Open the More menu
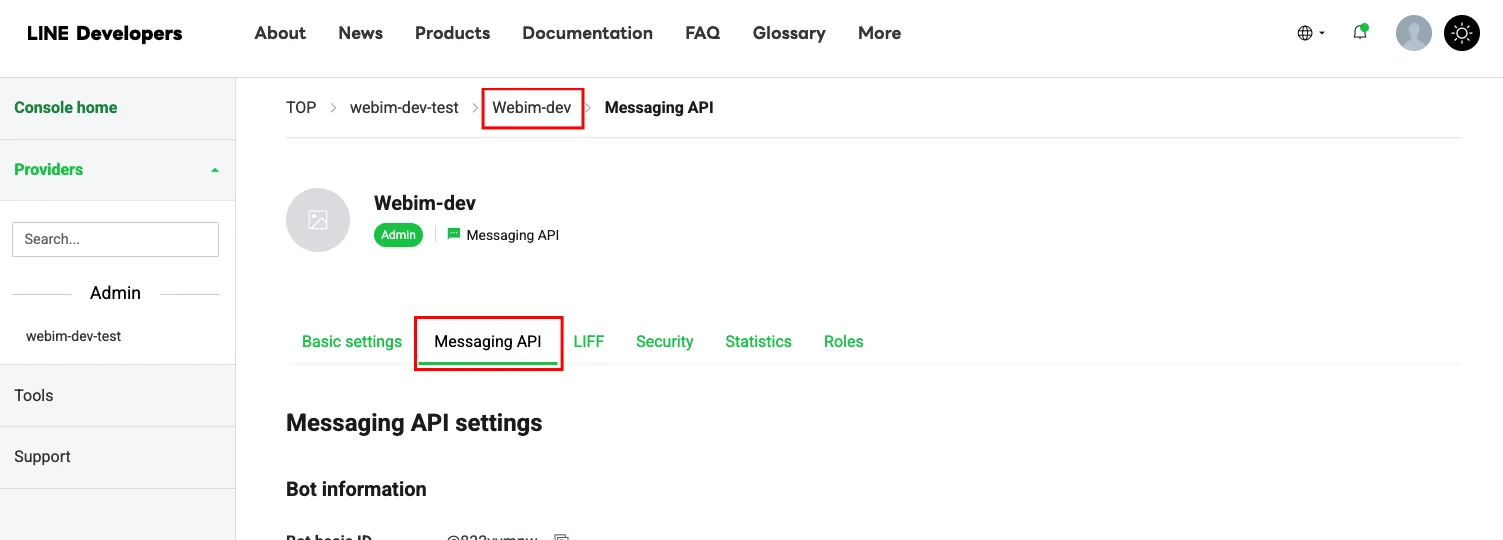The image size is (1503, 540). (880, 33)
